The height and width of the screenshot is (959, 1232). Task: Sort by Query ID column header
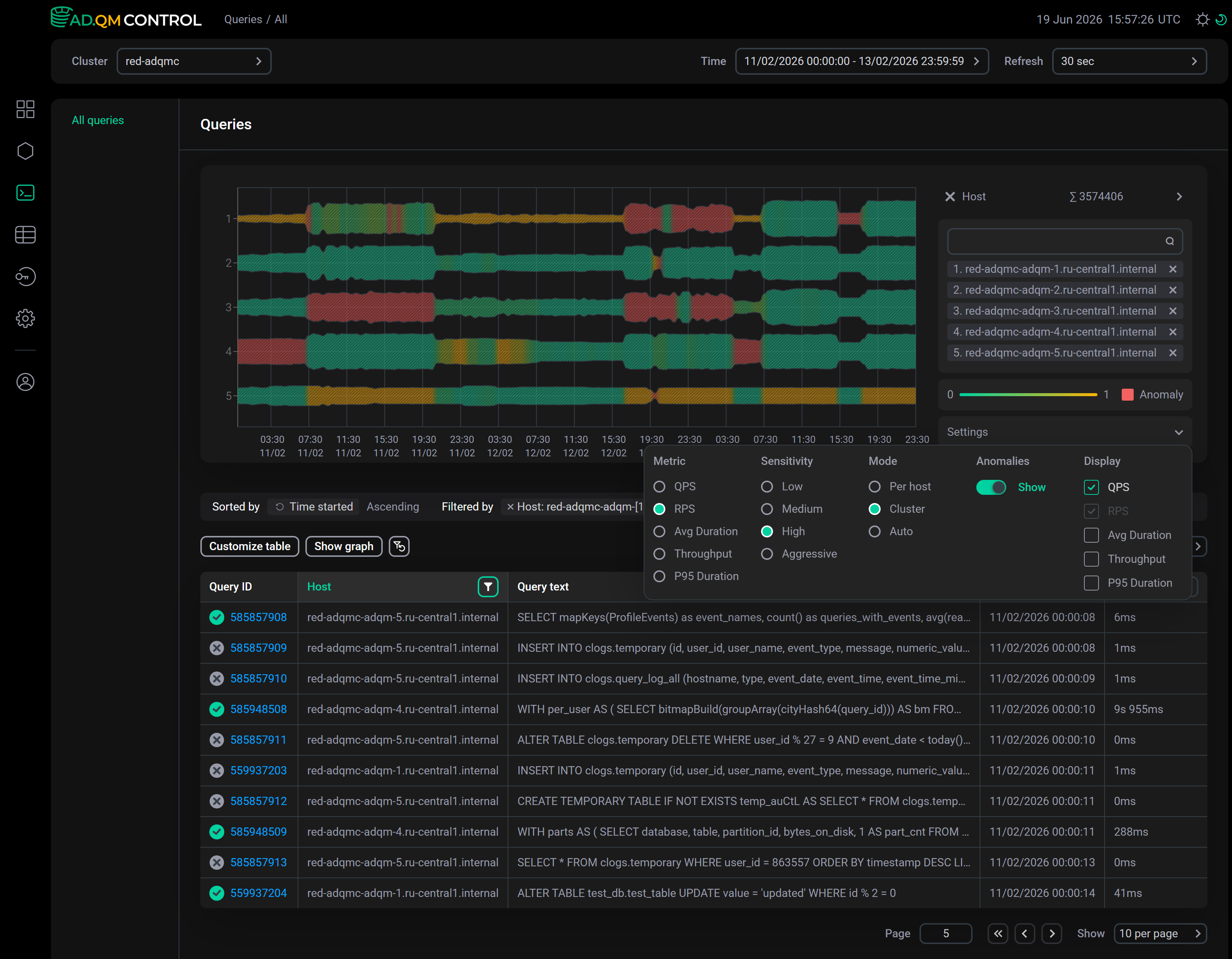click(x=231, y=587)
